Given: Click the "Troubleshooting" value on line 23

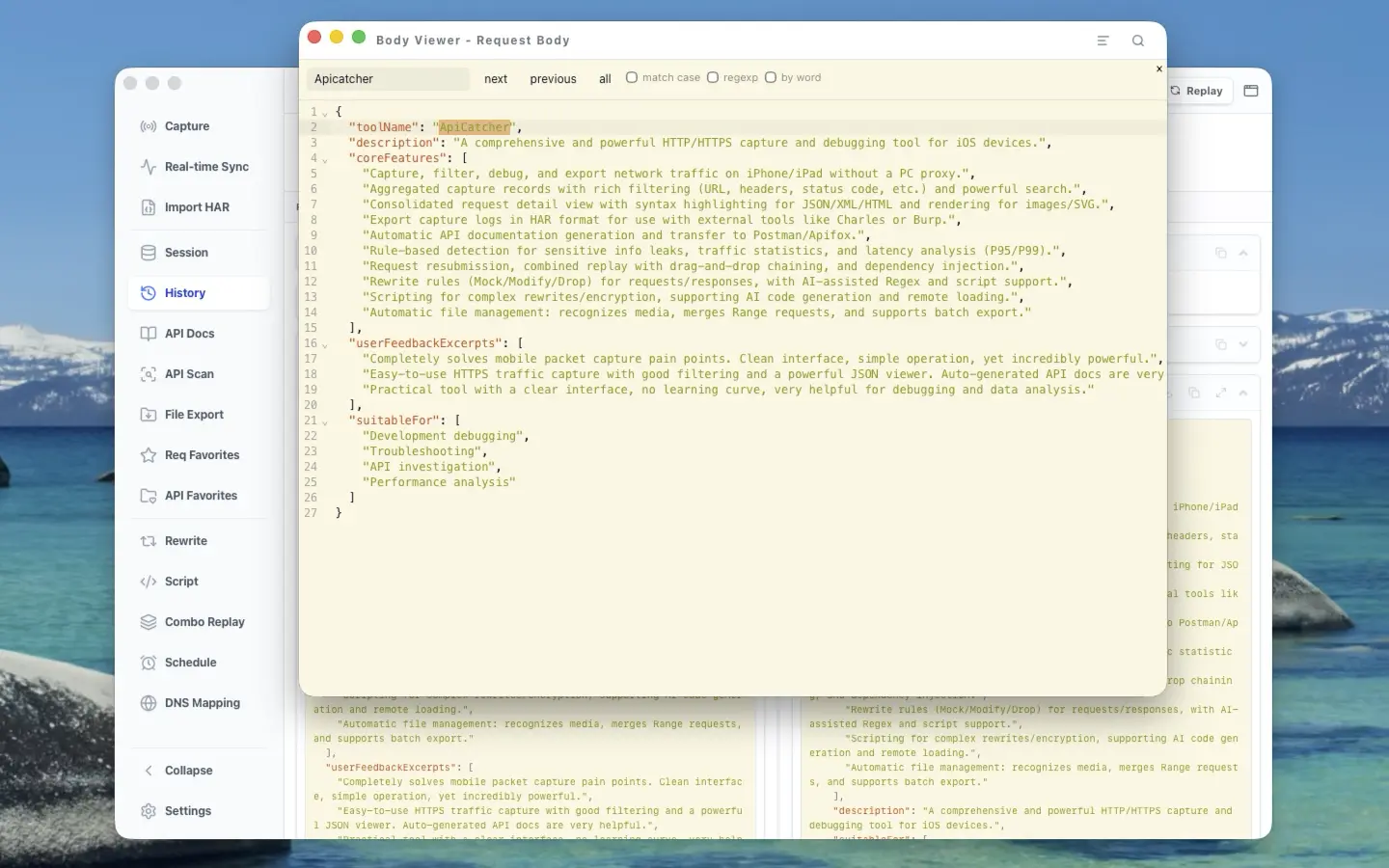Looking at the screenshot, I should tap(422, 451).
